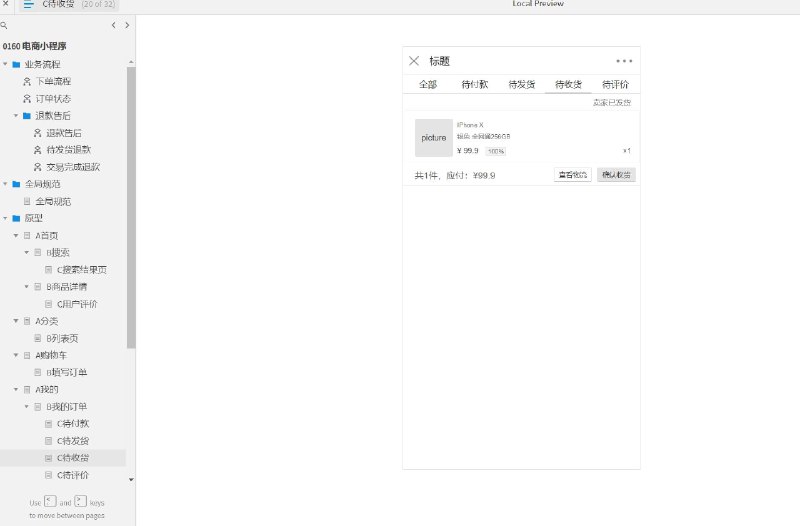The height and width of the screenshot is (526, 800).
Task: Click the 全局规范 folder icon
Action: [x=16, y=184]
